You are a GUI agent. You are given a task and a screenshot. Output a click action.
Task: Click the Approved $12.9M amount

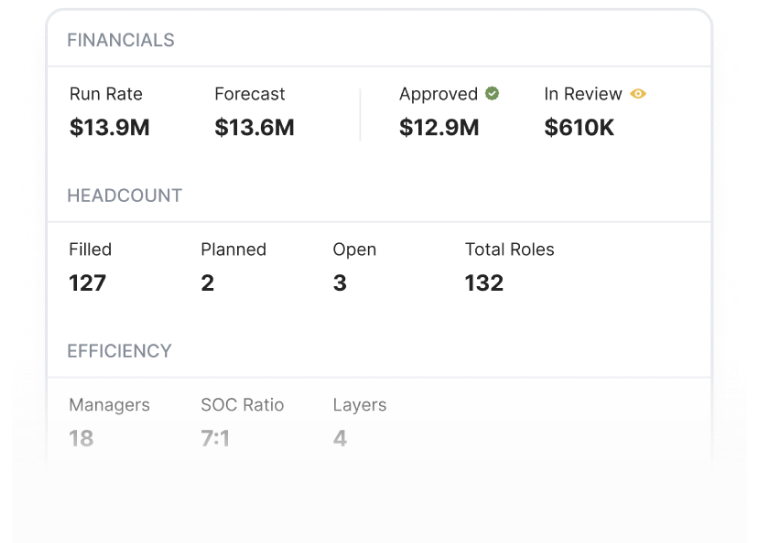(x=439, y=127)
